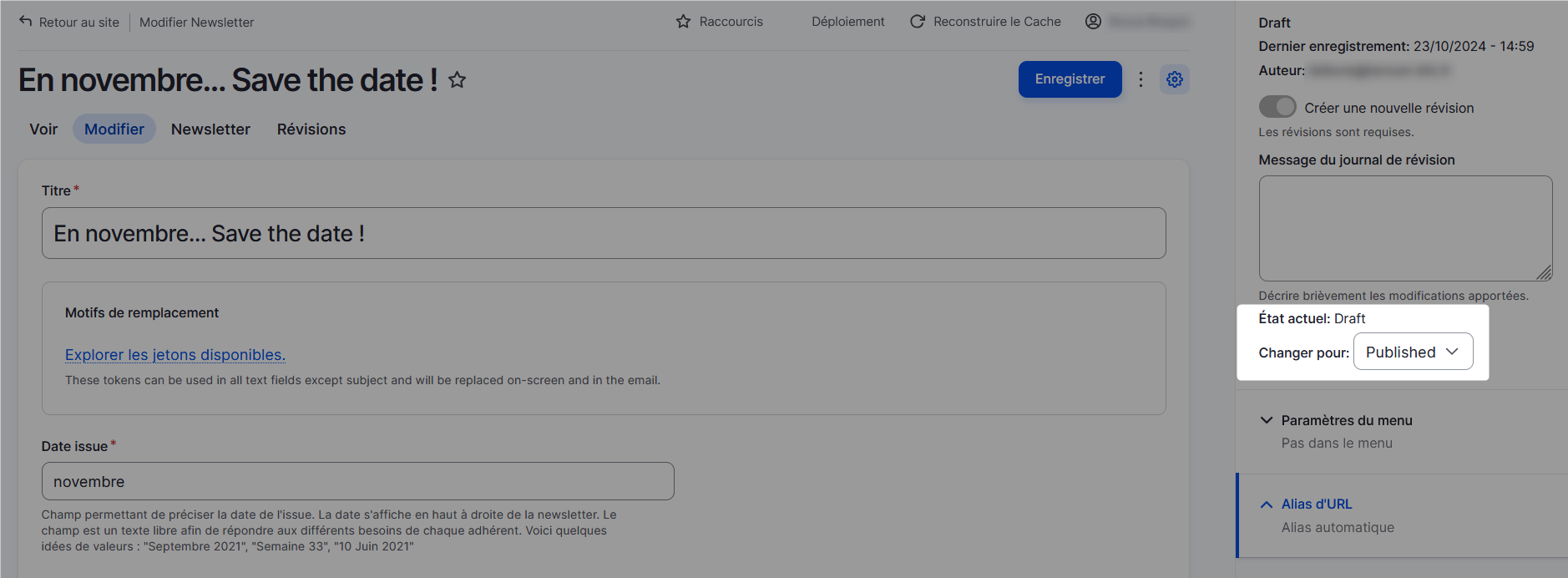Screen dimensions: 1568x578
Task: Follow Explorer les jetons disponibles link
Action: 175,355
